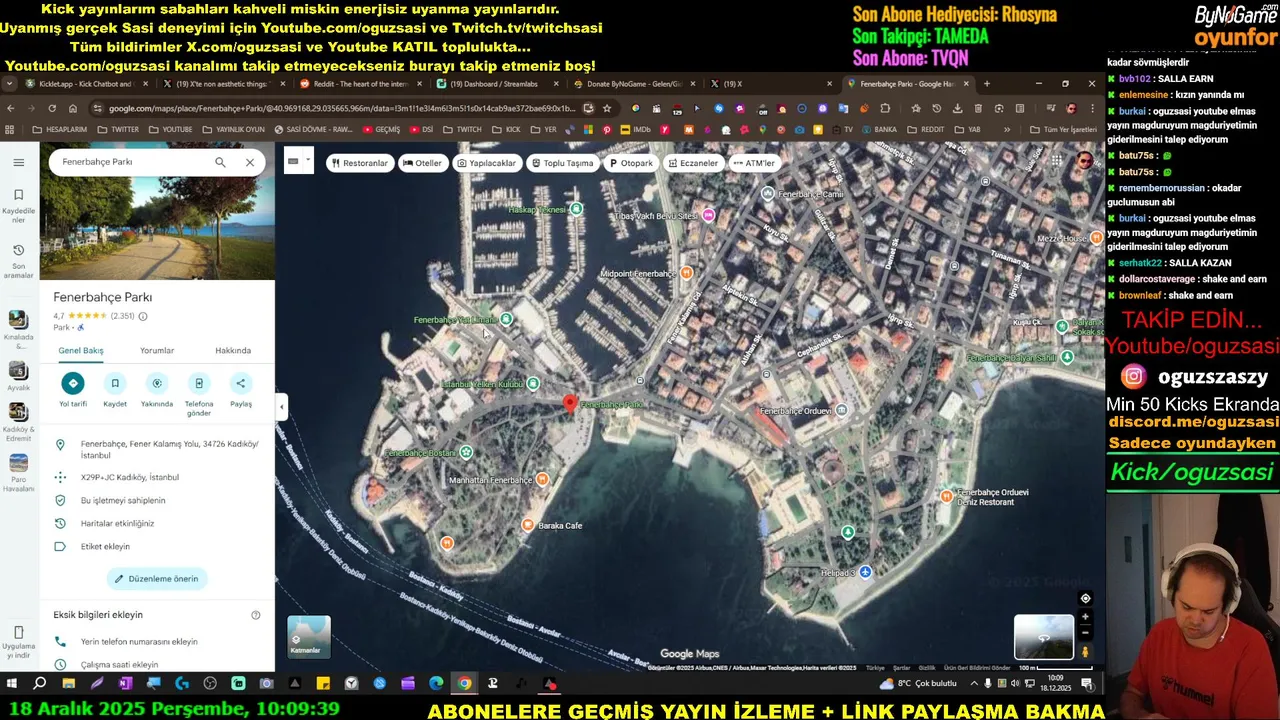The image size is (1280, 720).
Task: Click the Telefona gönder icon
Action: tap(199, 383)
